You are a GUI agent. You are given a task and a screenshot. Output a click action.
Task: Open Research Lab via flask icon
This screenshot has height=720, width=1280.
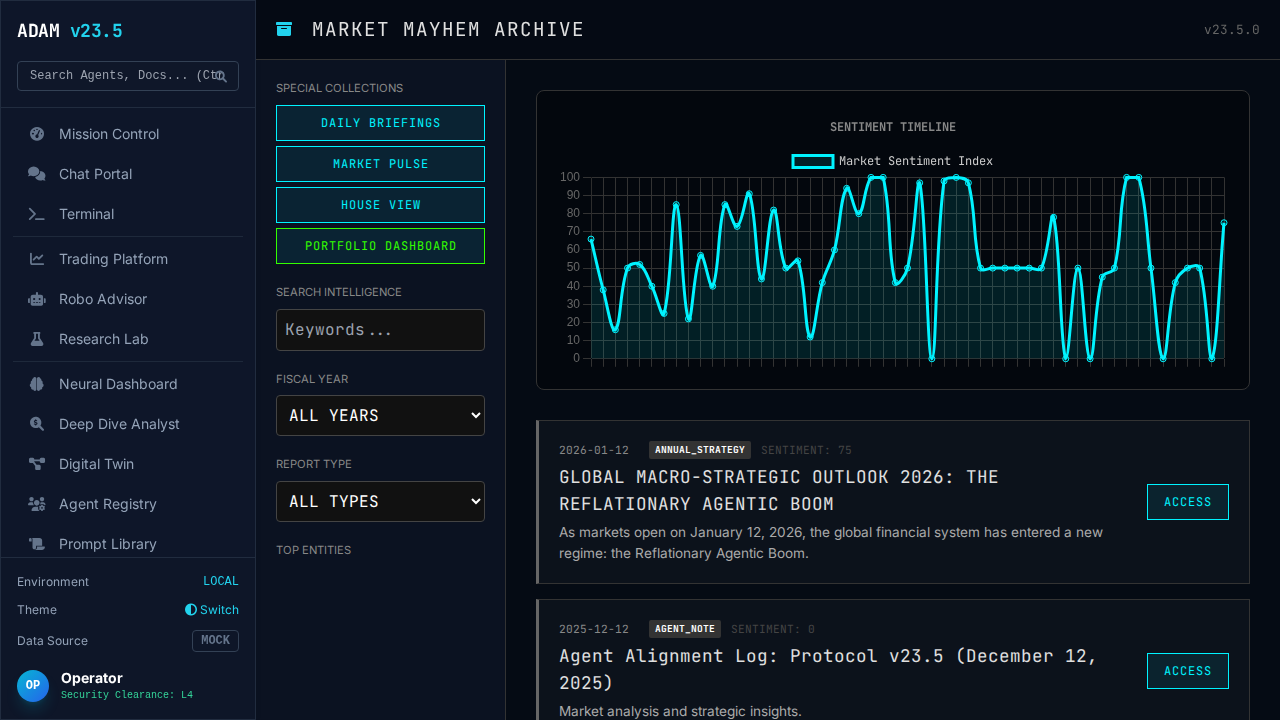(37, 339)
